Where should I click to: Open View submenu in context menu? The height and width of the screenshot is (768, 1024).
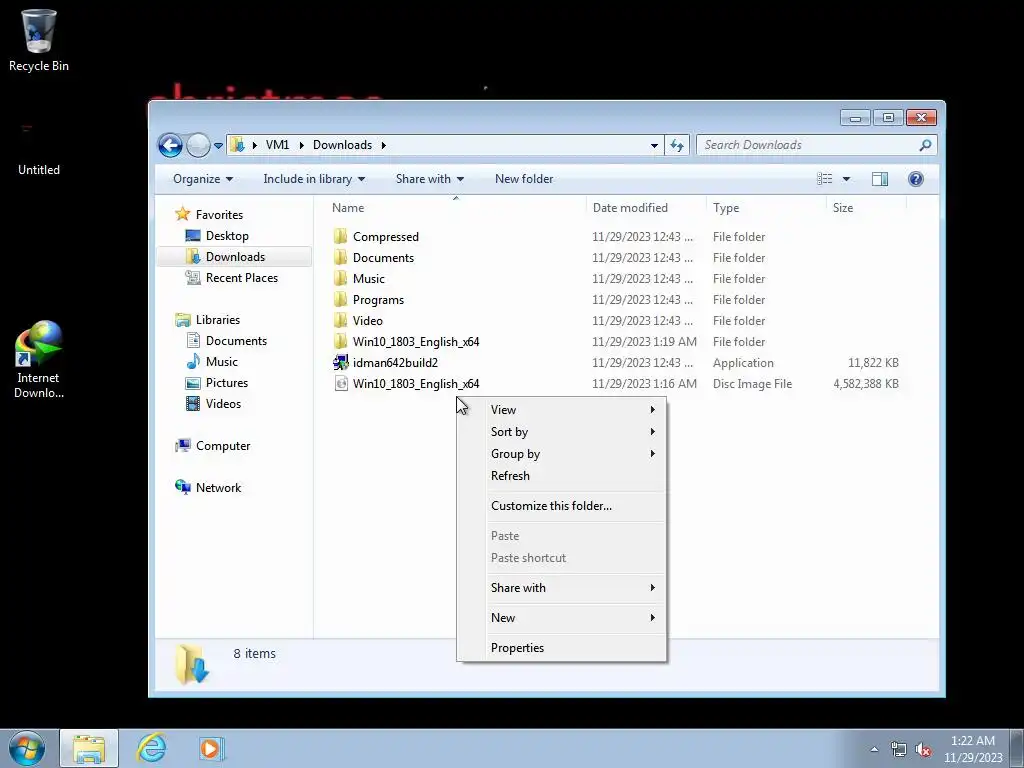tap(562, 409)
